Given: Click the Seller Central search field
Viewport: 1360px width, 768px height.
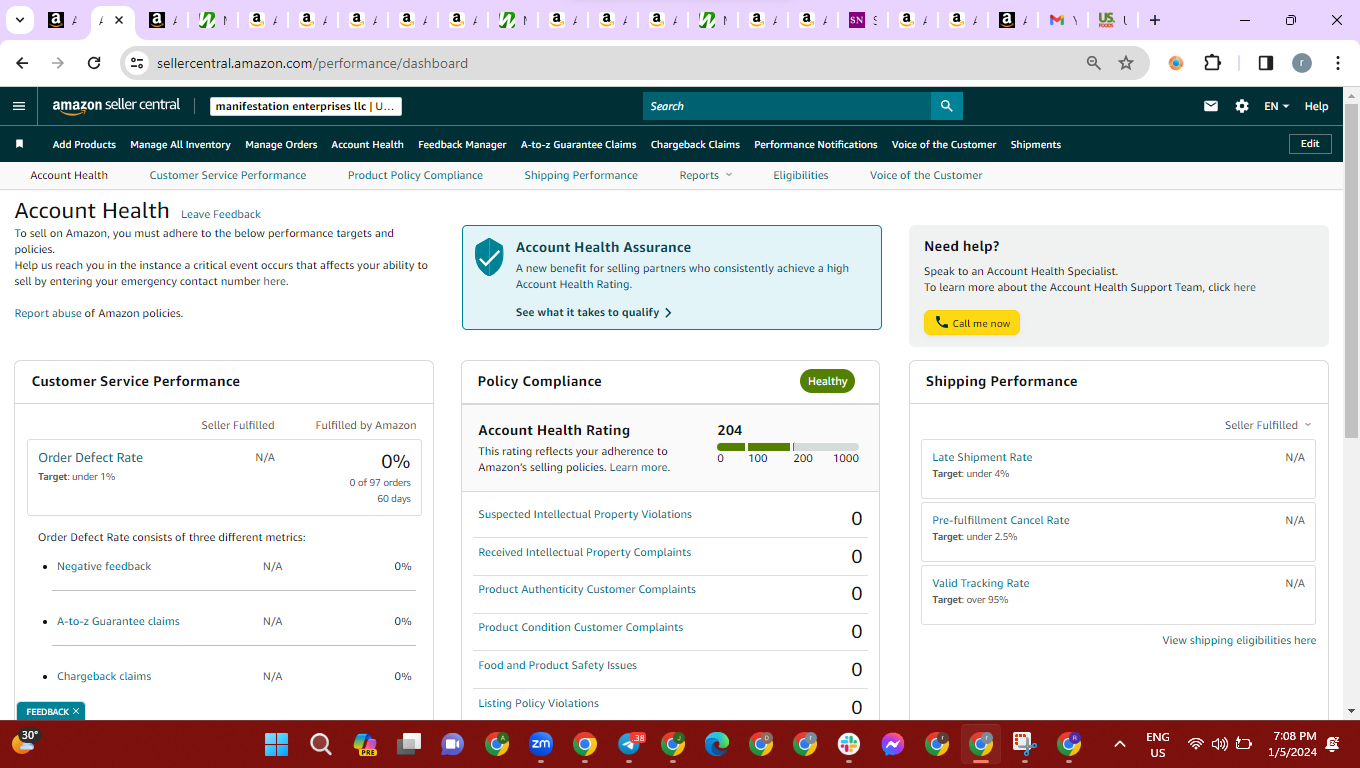Looking at the screenshot, I should pyautogui.click(x=787, y=106).
